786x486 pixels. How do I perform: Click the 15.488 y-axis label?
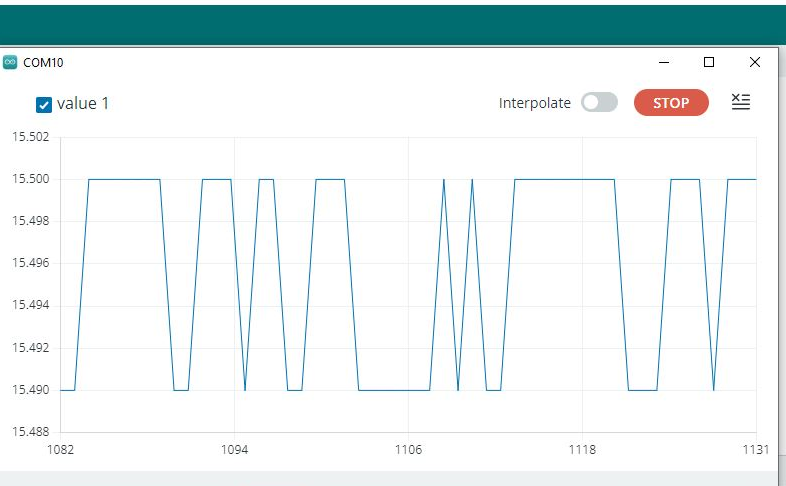click(x=31, y=432)
